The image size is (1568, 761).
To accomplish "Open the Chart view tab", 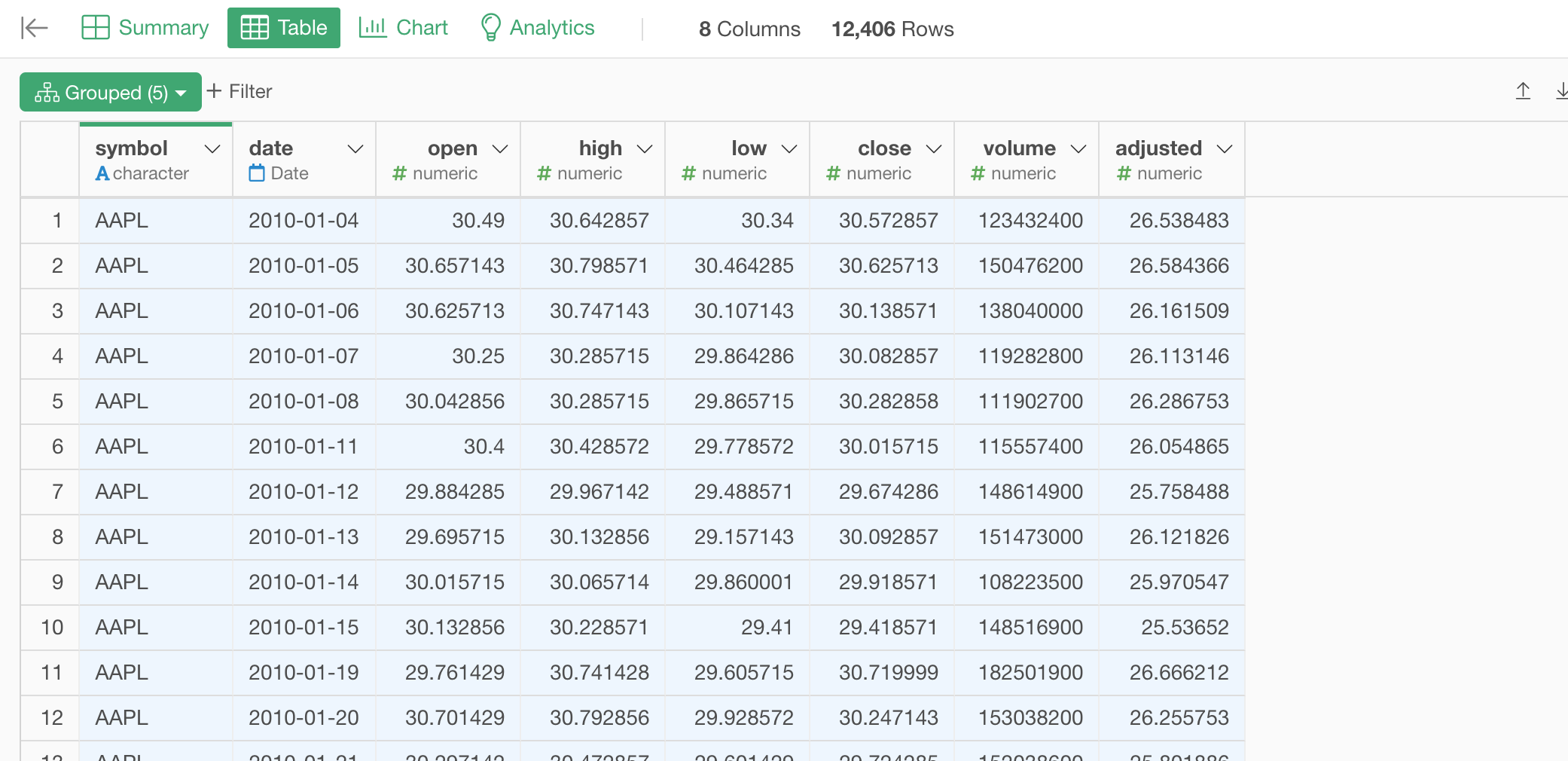I will pyautogui.click(x=404, y=28).
